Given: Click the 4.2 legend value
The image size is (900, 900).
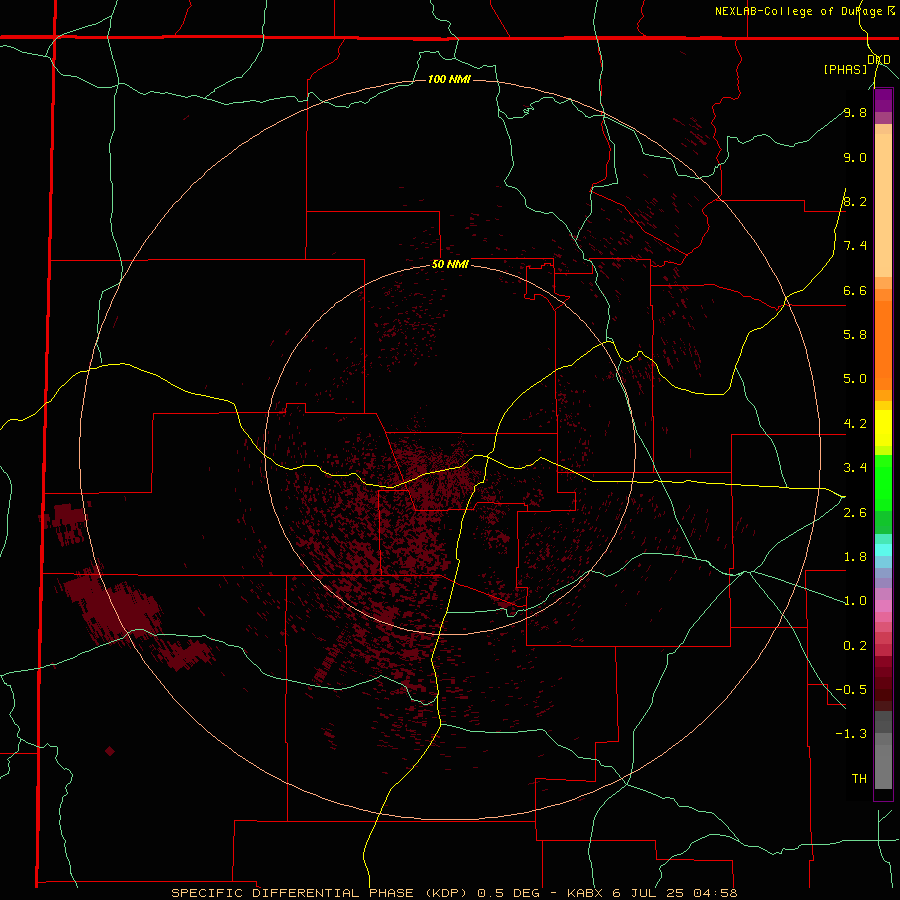Looking at the screenshot, I should click(855, 424).
